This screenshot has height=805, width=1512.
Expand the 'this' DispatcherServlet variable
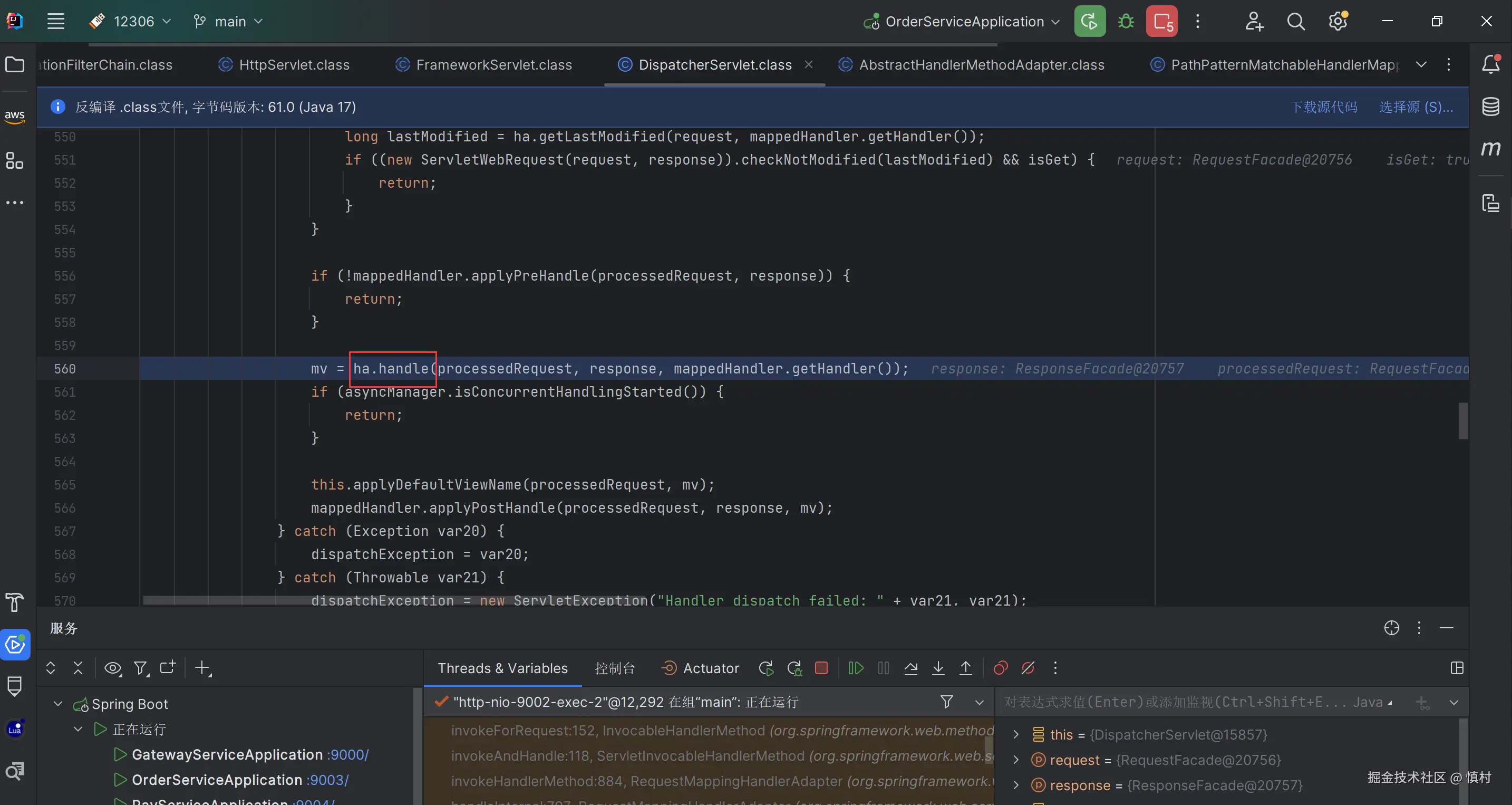pos(1016,734)
